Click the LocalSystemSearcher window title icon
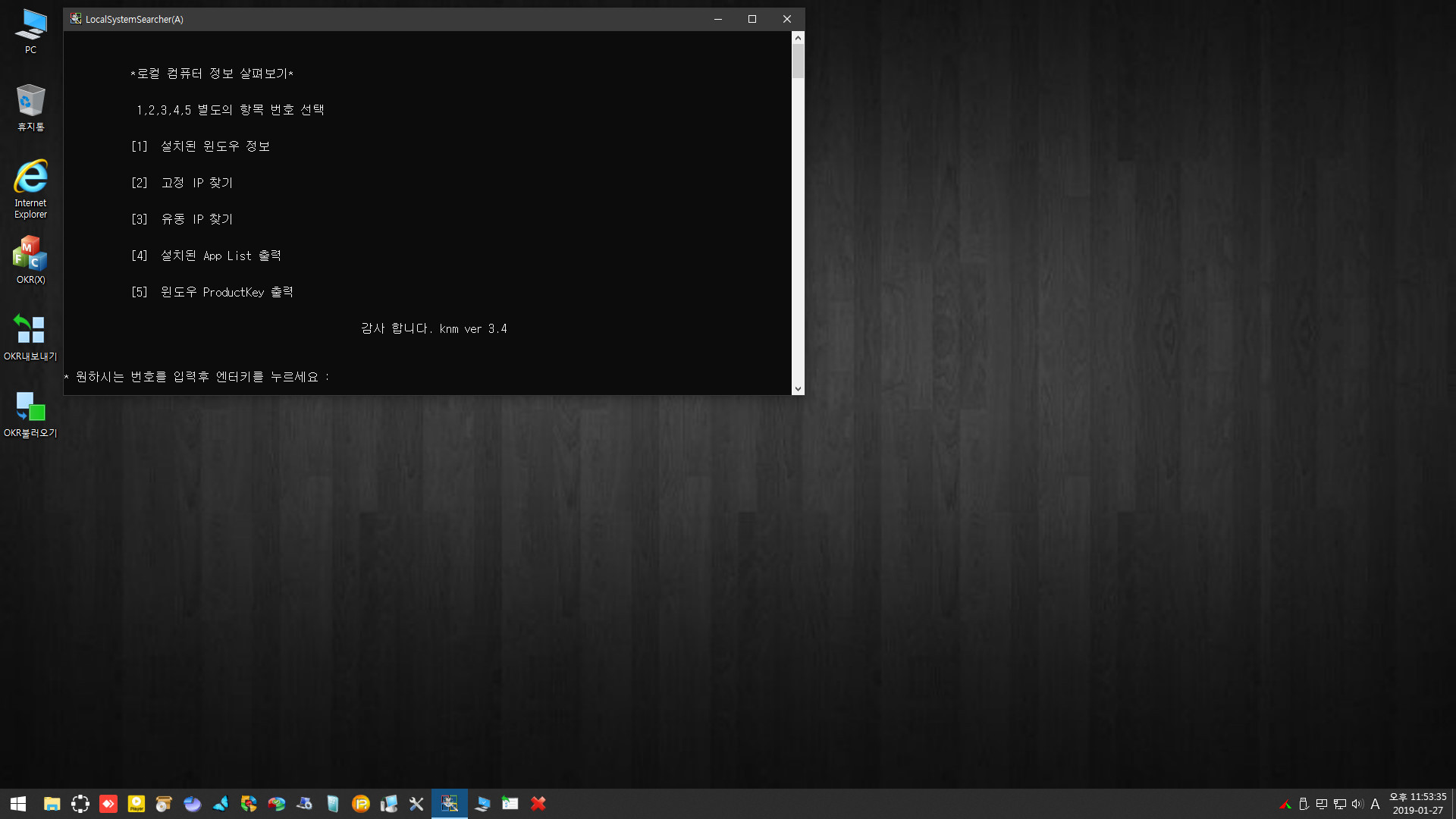Screen dimensions: 1456x819 coord(76,19)
